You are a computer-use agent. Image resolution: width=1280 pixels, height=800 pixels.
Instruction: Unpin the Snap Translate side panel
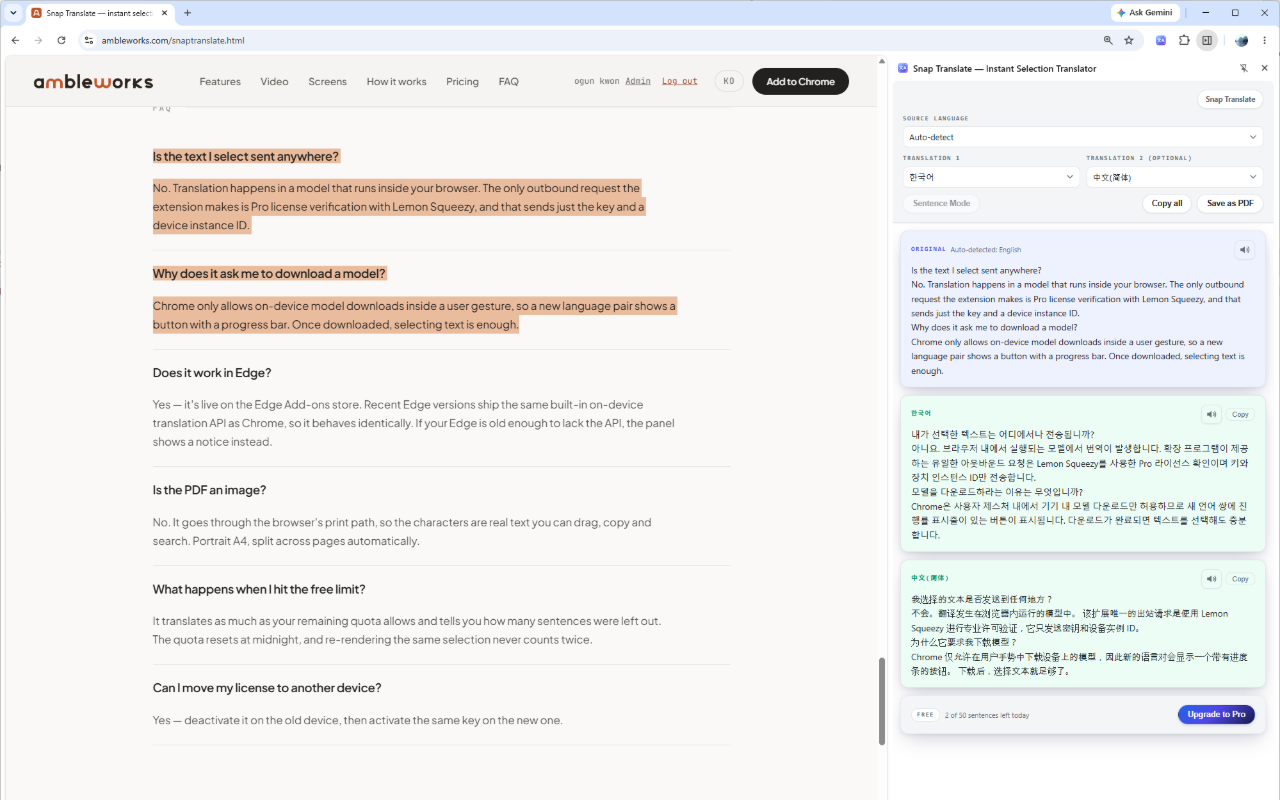pos(1244,68)
